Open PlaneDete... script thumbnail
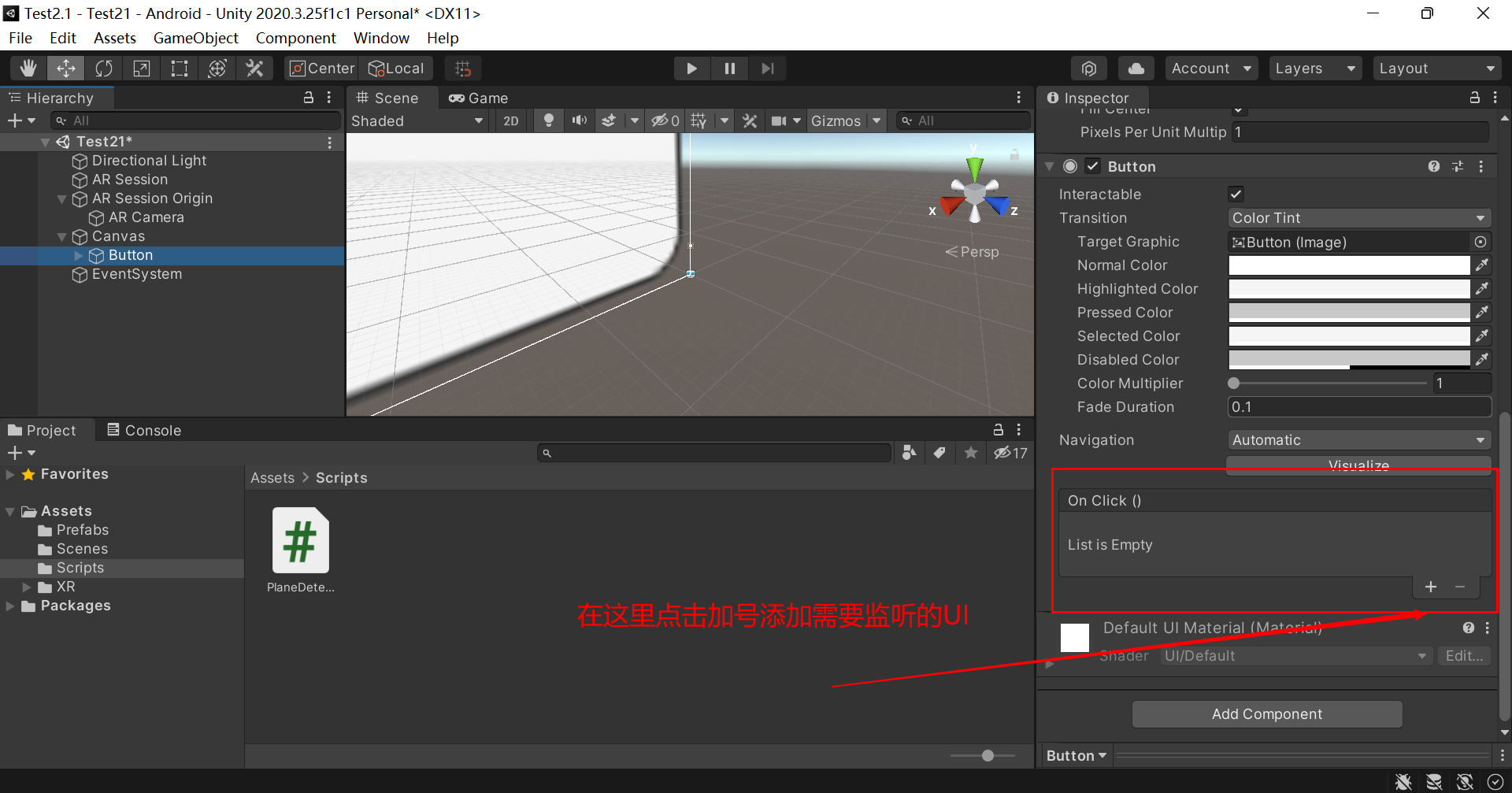The height and width of the screenshot is (793, 1512). (x=300, y=541)
